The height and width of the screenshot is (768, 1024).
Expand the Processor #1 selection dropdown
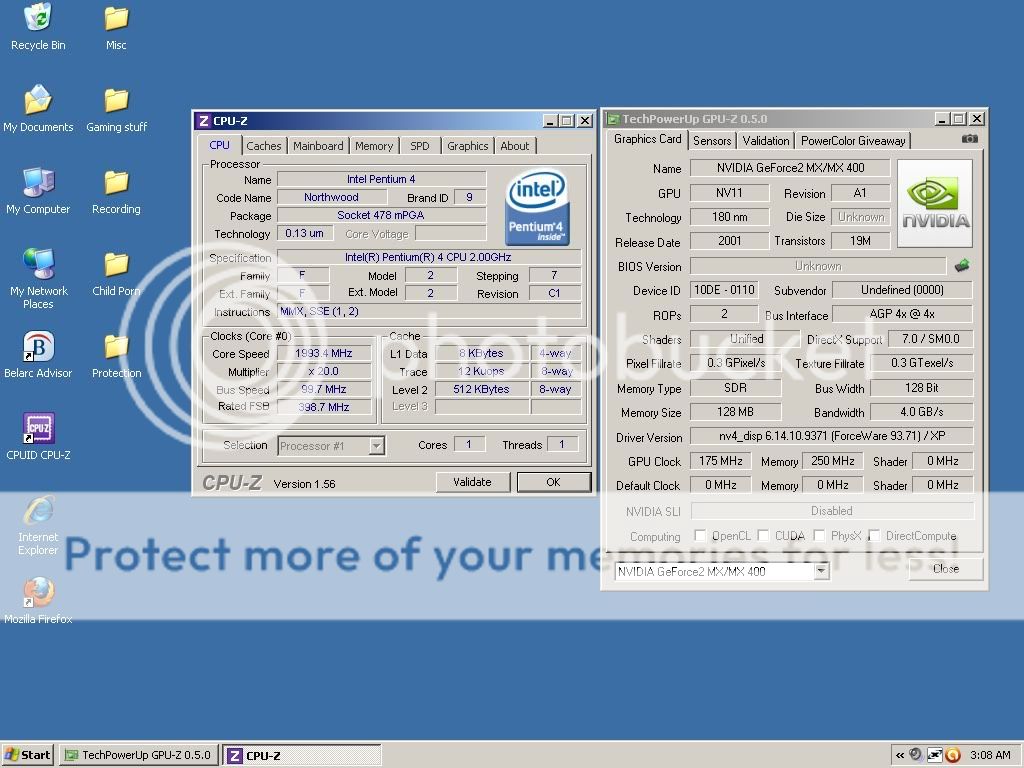pos(376,446)
